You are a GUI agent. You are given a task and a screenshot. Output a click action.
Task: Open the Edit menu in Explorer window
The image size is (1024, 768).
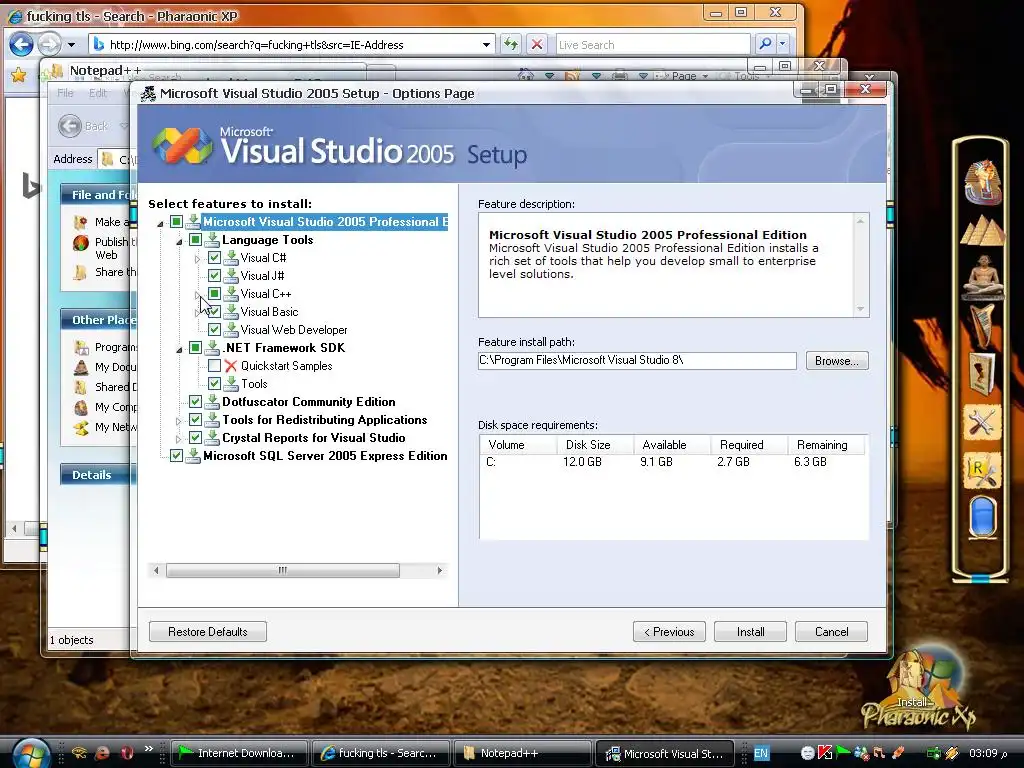[x=98, y=93]
